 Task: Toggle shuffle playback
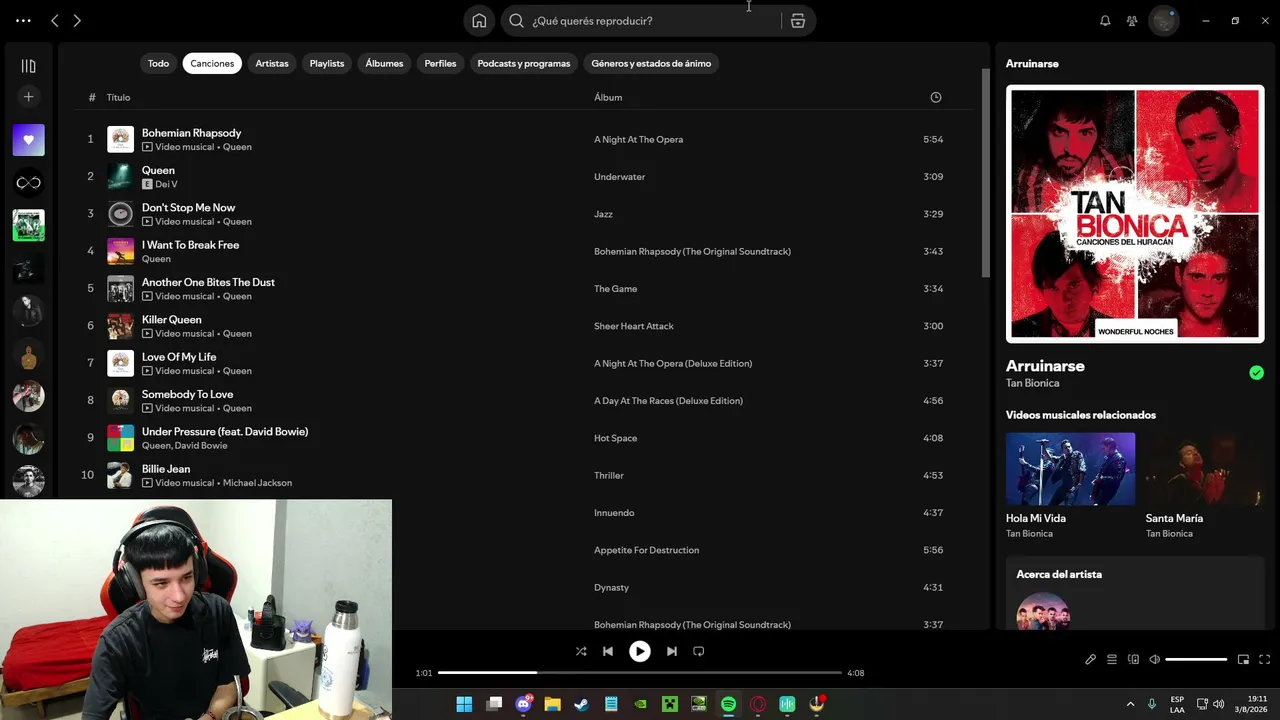click(x=581, y=651)
